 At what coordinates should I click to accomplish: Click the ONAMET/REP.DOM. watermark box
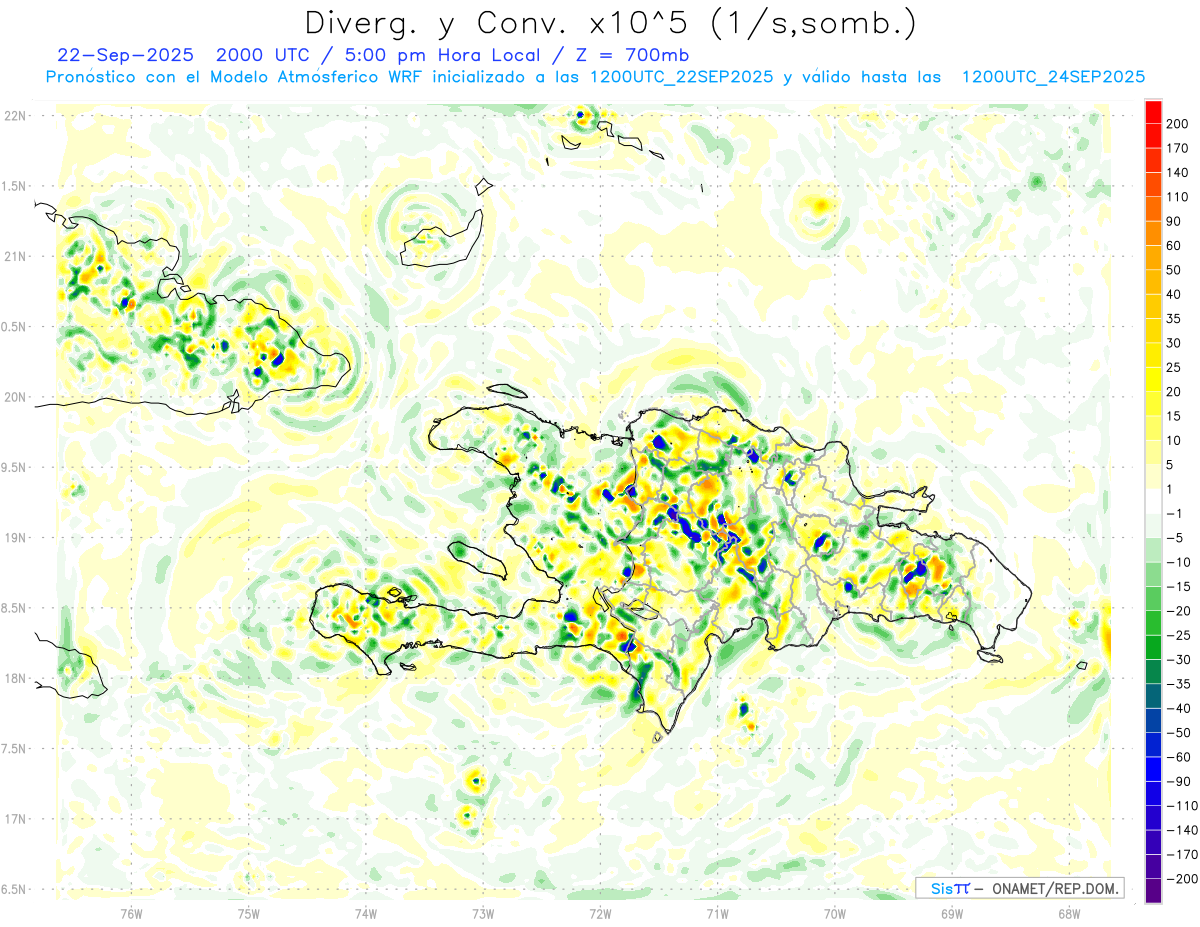1019,888
